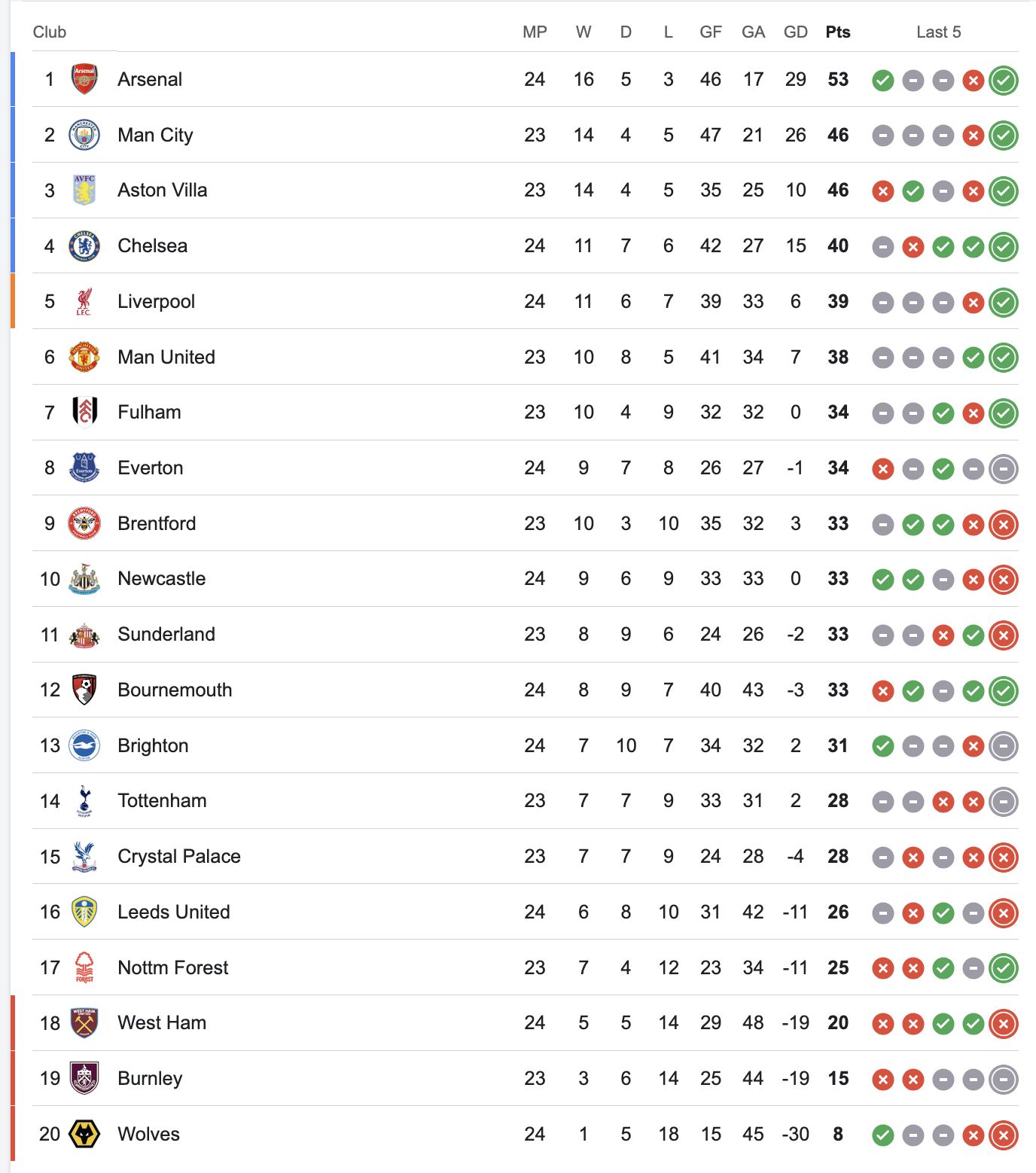
Task: Click the Liverpool club crest
Action: (x=84, y=301)
